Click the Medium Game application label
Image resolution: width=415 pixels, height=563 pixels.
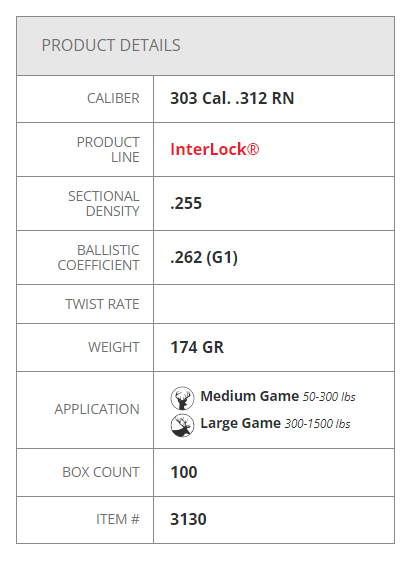pos(250,396)
